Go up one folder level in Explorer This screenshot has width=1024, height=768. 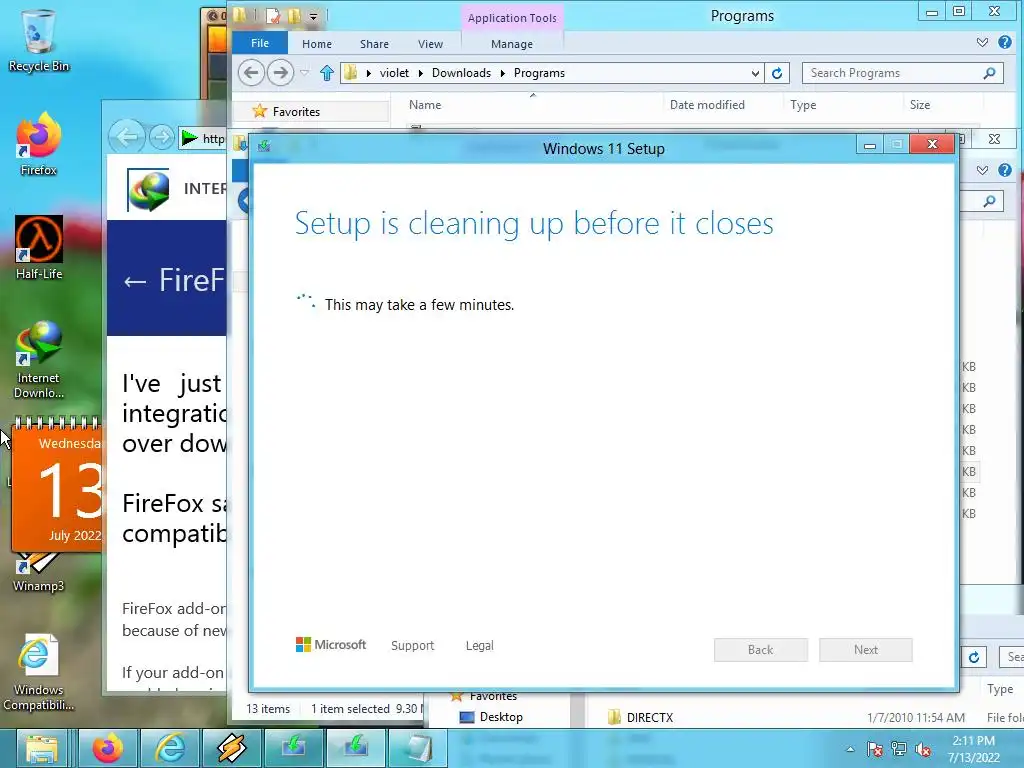(327, 72)
